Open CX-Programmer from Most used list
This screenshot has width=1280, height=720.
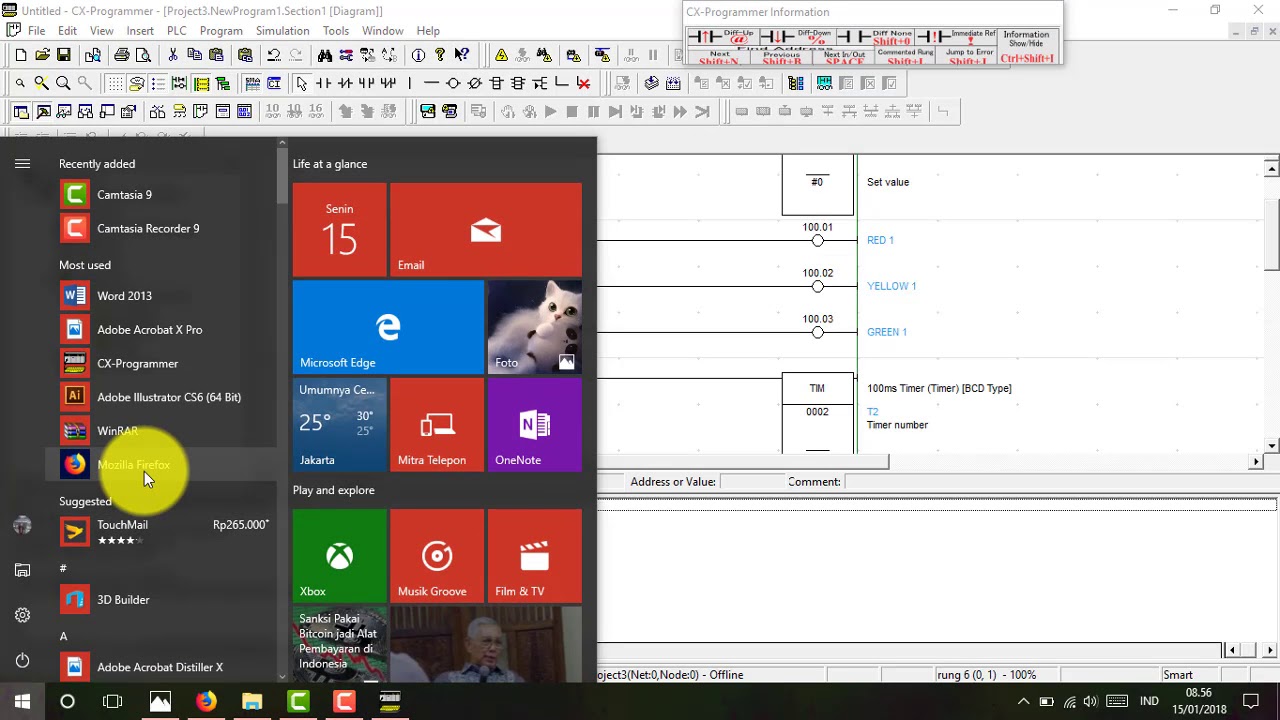click(161, 364)
